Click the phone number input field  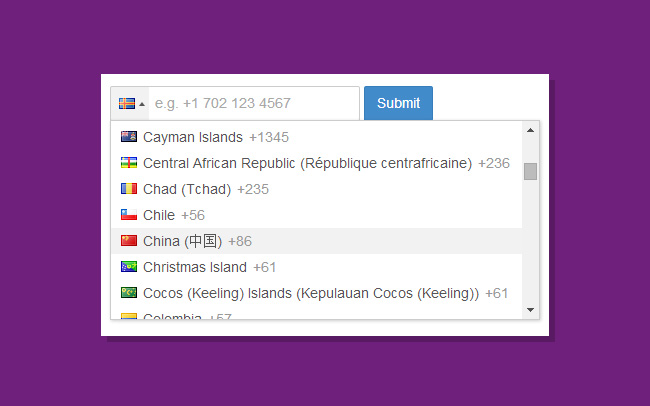254,103
